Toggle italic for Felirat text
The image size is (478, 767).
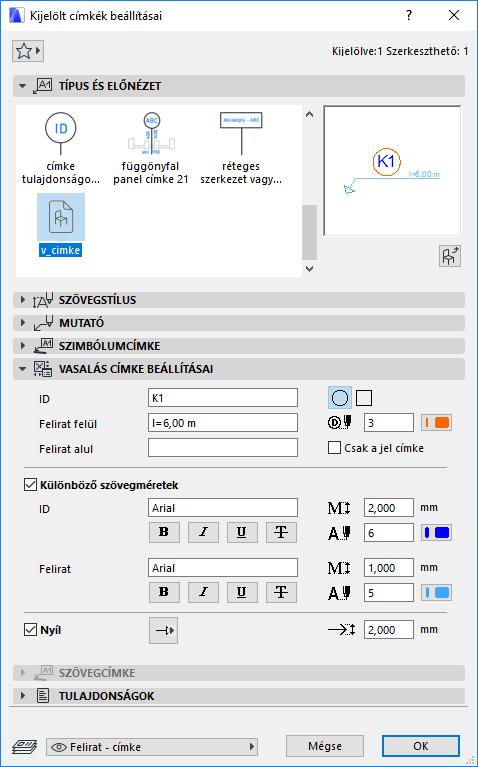click(x=203, y=592)
